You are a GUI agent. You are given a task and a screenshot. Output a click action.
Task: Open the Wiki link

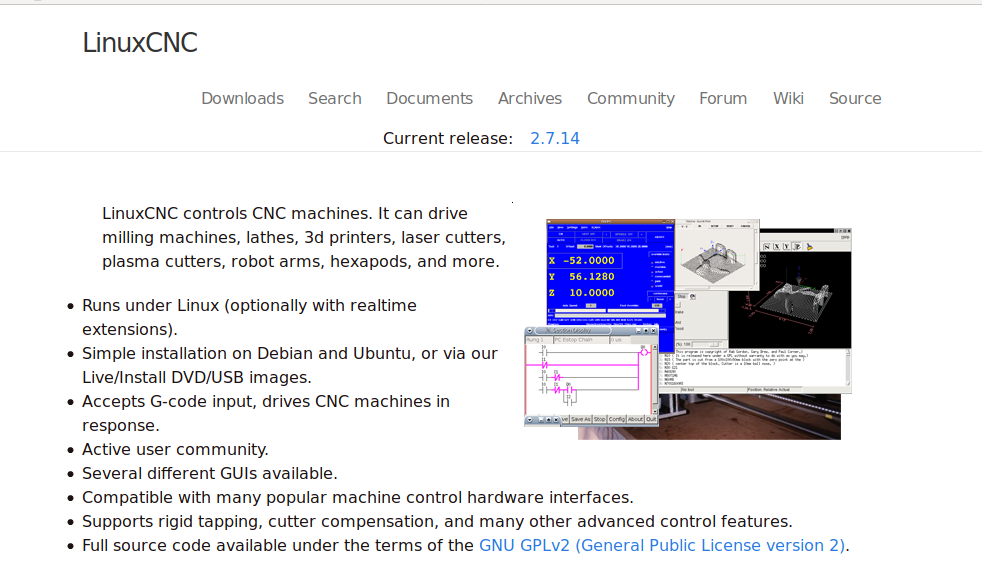pos(788,98)
